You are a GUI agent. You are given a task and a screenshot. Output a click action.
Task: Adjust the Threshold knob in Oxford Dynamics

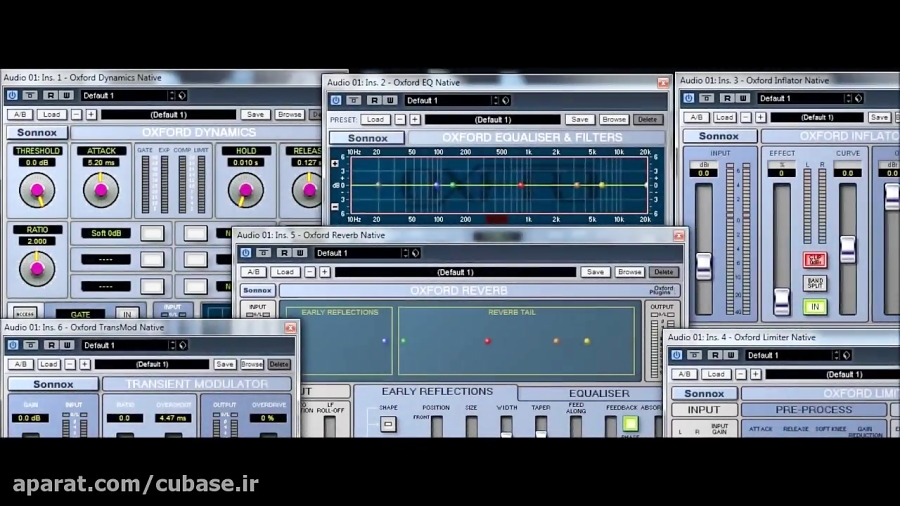pos(37,190)
